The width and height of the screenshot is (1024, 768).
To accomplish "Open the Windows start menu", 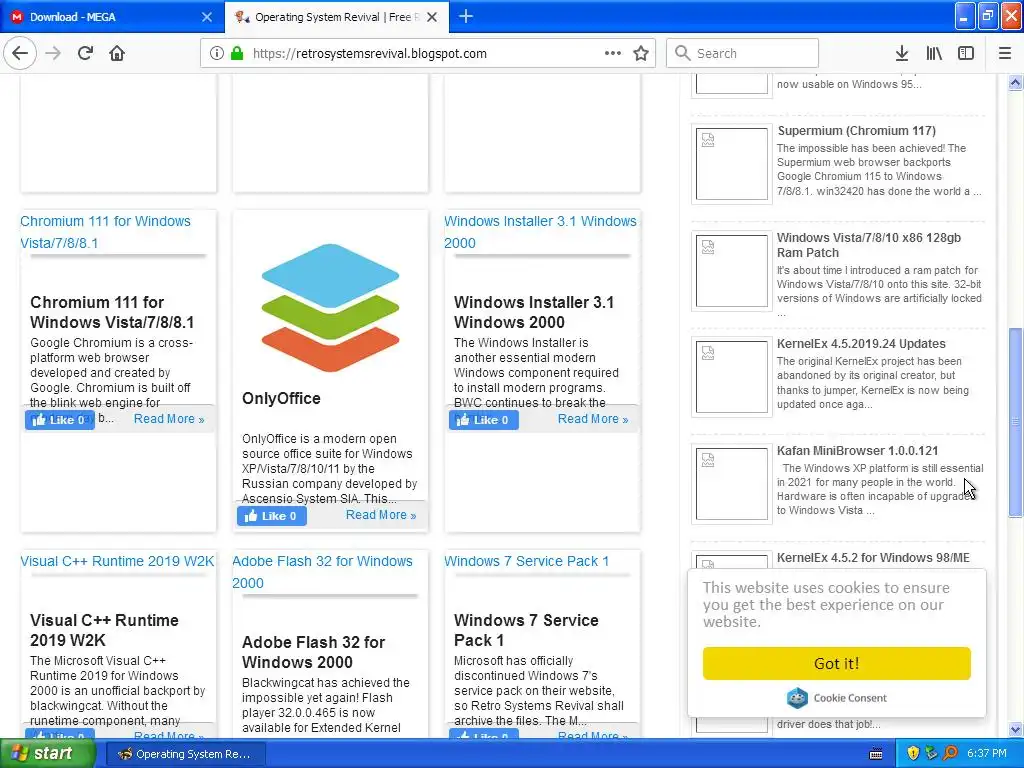I will point(48,754).
